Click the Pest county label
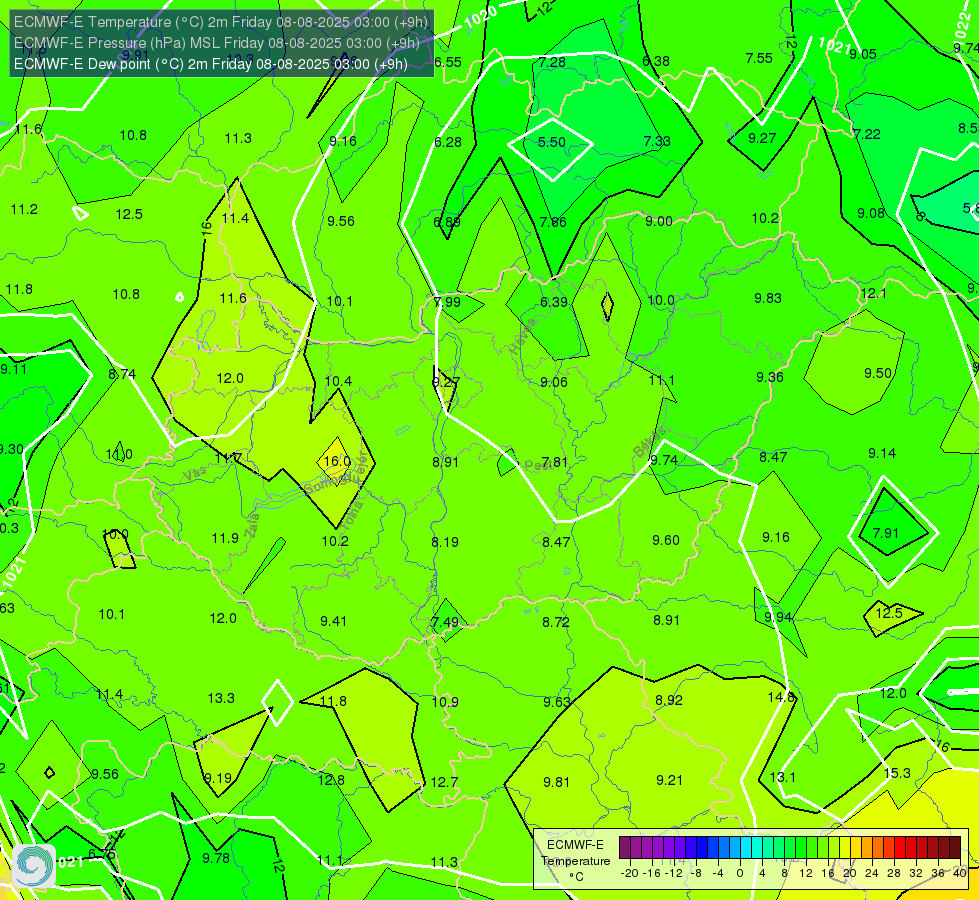Viewport: 979px width, 900px height. [x=537, y=466]
